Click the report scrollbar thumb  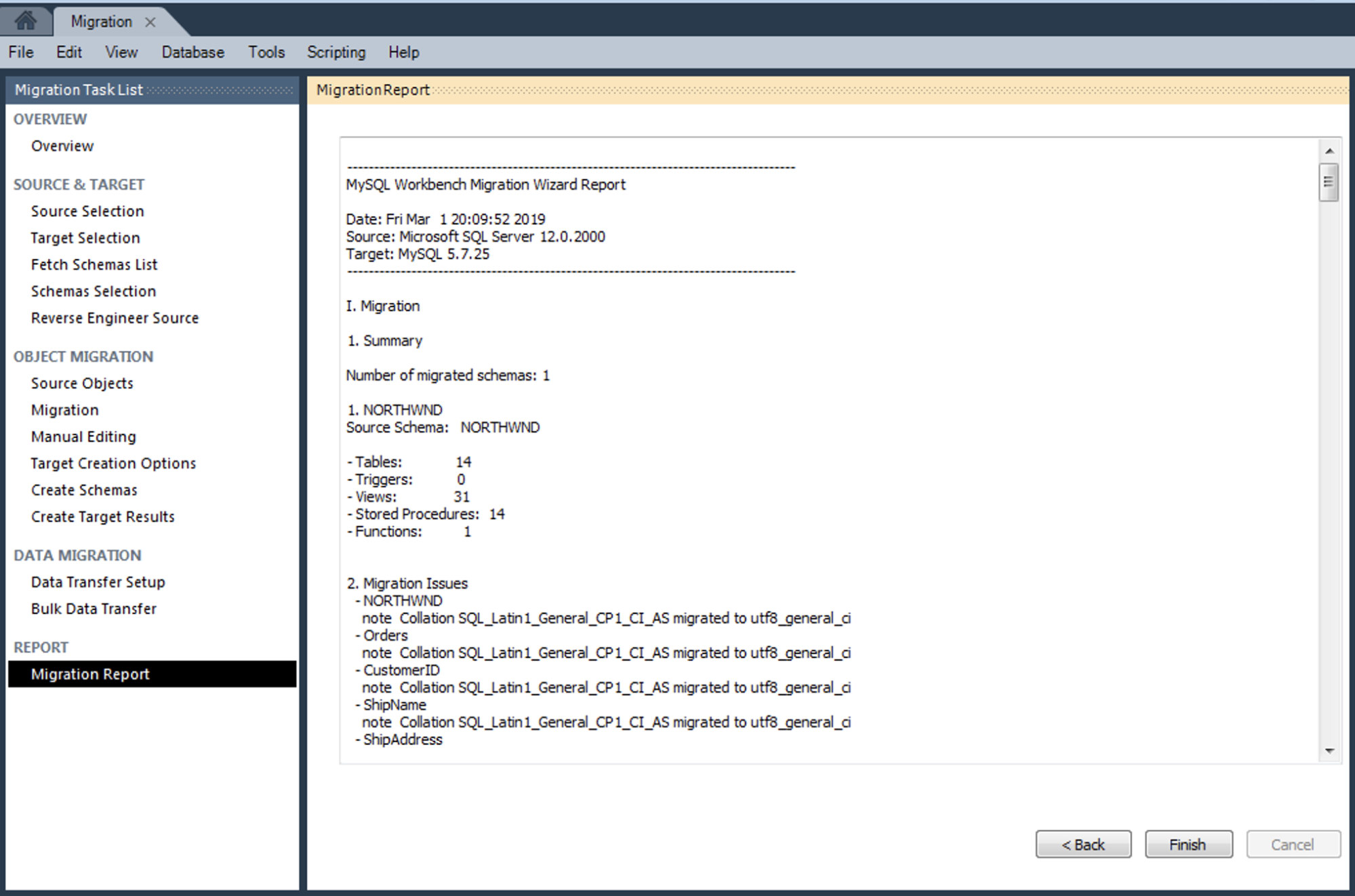pyautogui.click(x=1329, y=182)
